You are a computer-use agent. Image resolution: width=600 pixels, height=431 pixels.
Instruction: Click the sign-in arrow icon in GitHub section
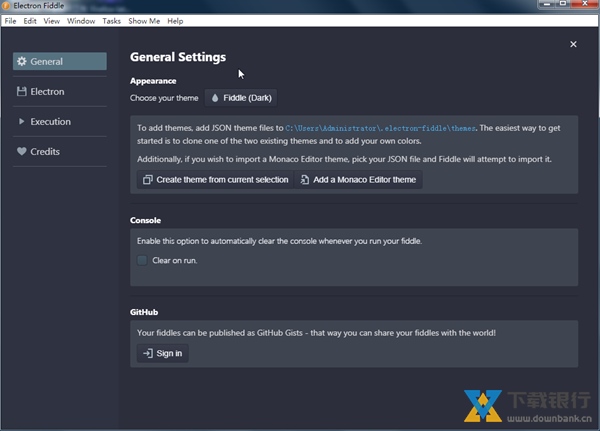pos(147,353)
